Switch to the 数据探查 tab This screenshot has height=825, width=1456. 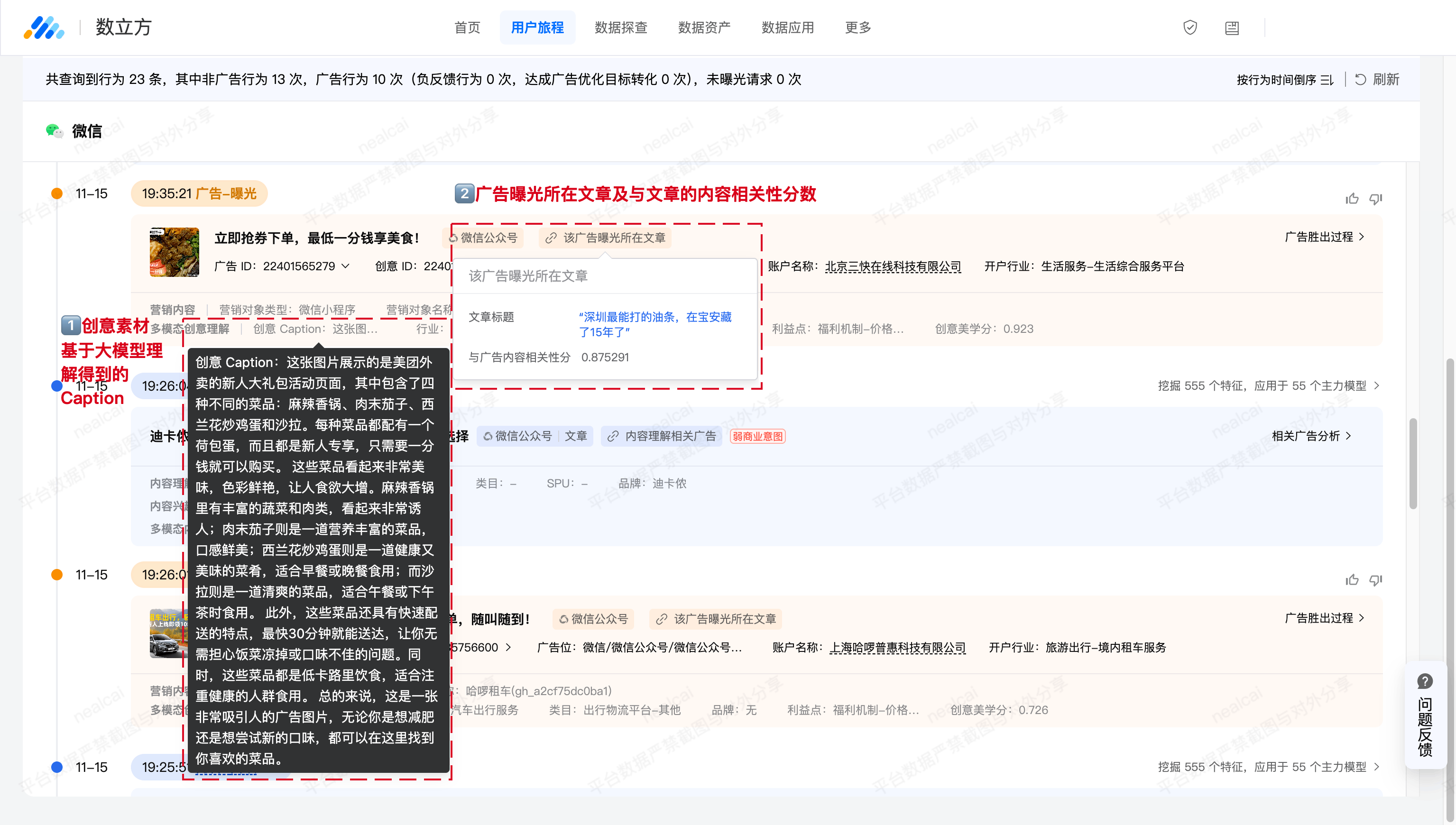coord(621,27)
